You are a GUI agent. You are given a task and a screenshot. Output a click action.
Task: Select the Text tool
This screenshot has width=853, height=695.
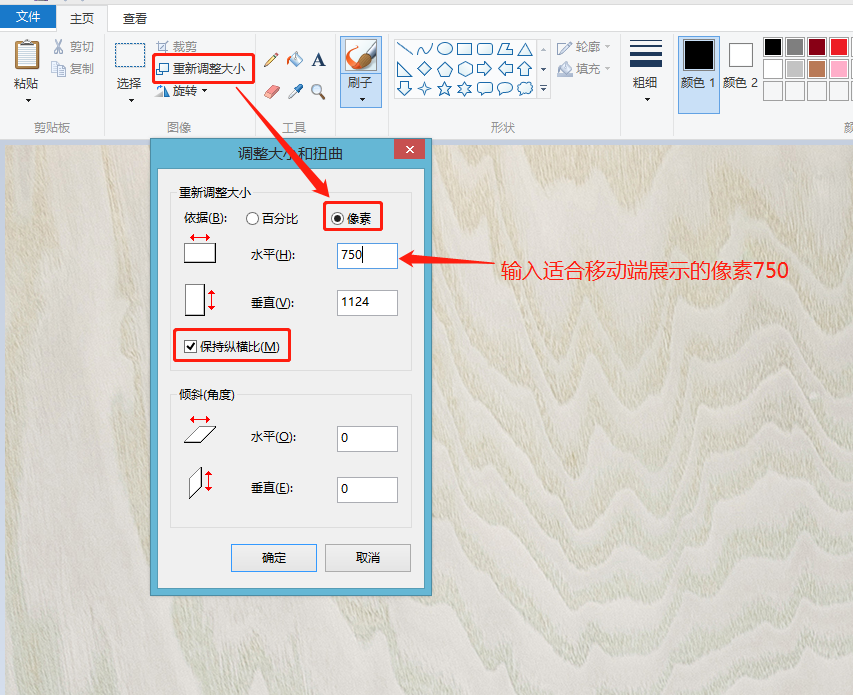point(319,60)
